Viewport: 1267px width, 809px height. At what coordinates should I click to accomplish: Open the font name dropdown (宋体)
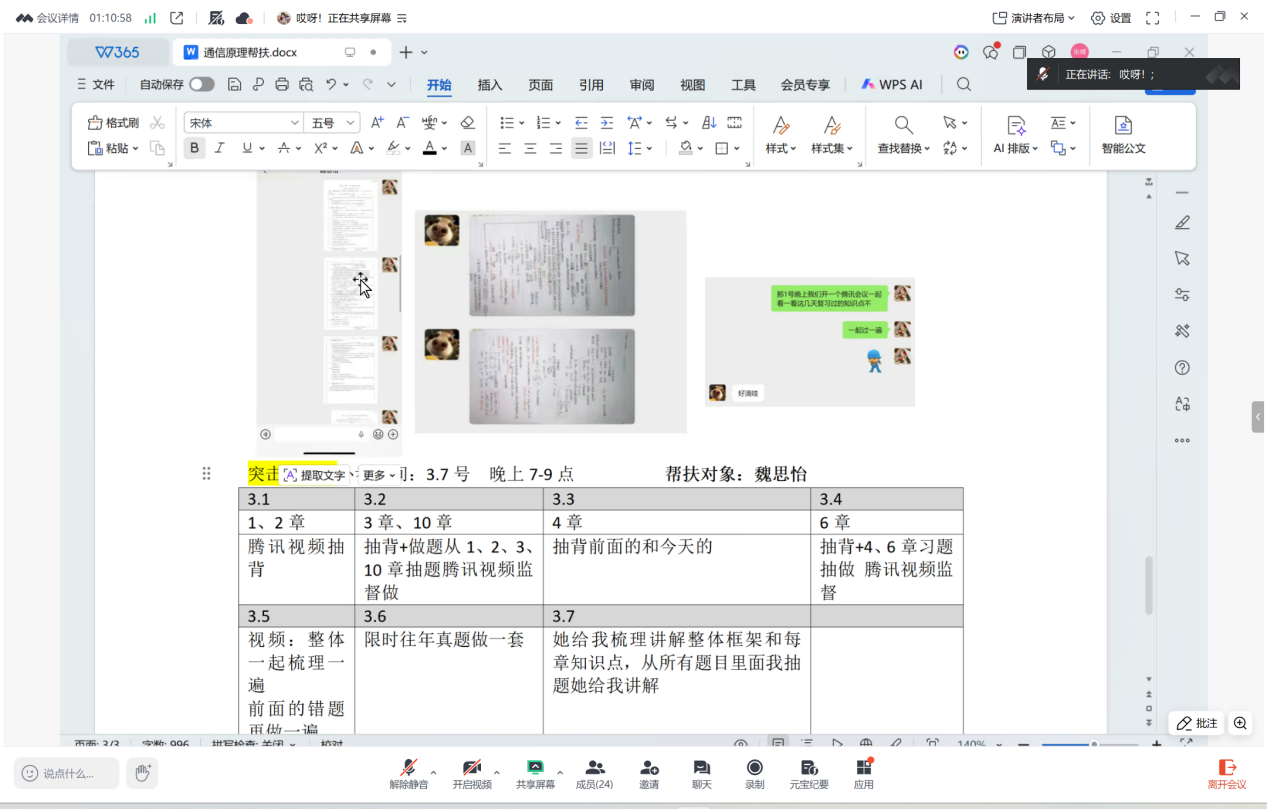click(x=243, y=123)
